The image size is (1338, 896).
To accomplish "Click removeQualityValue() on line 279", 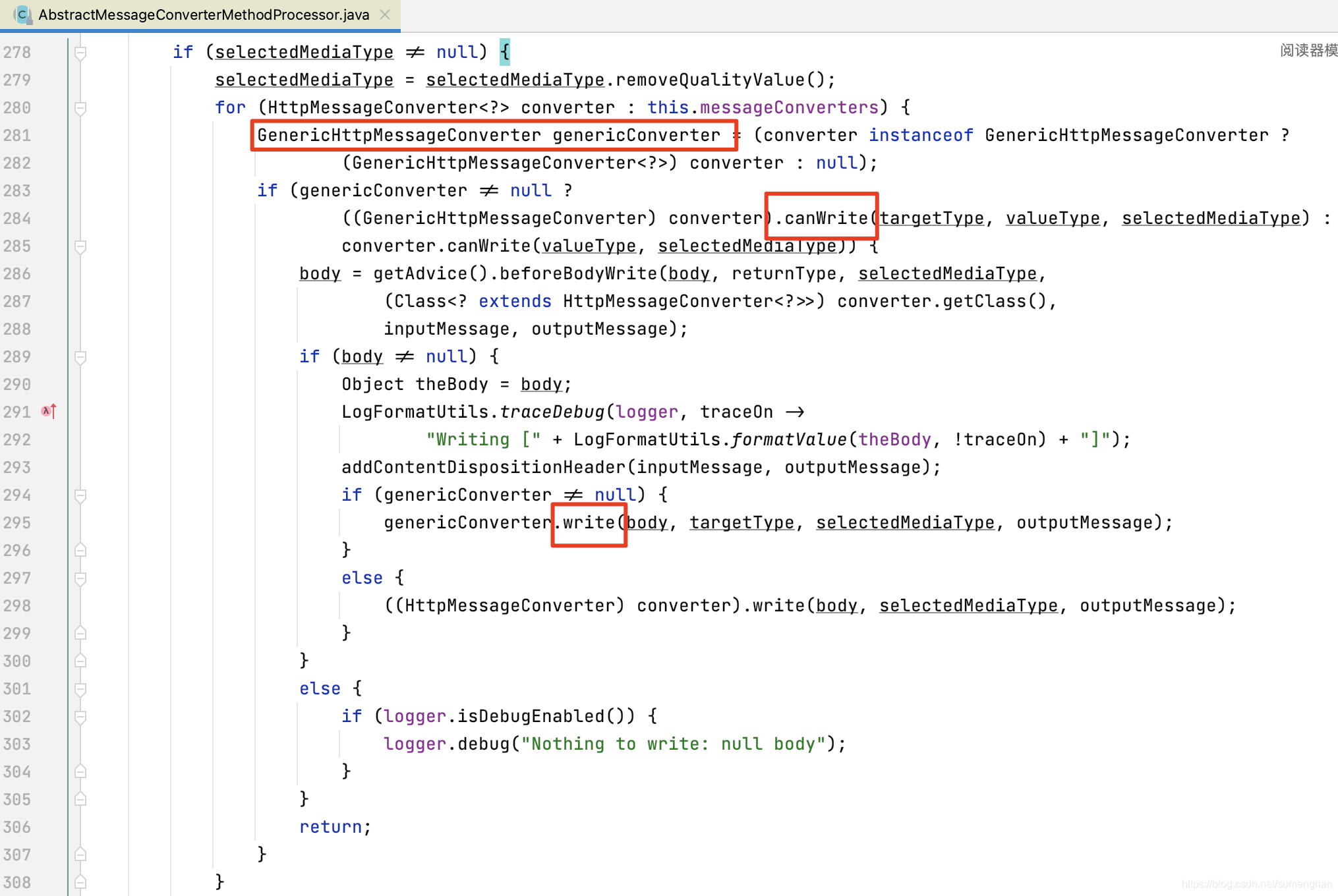I will click(720, 80).
